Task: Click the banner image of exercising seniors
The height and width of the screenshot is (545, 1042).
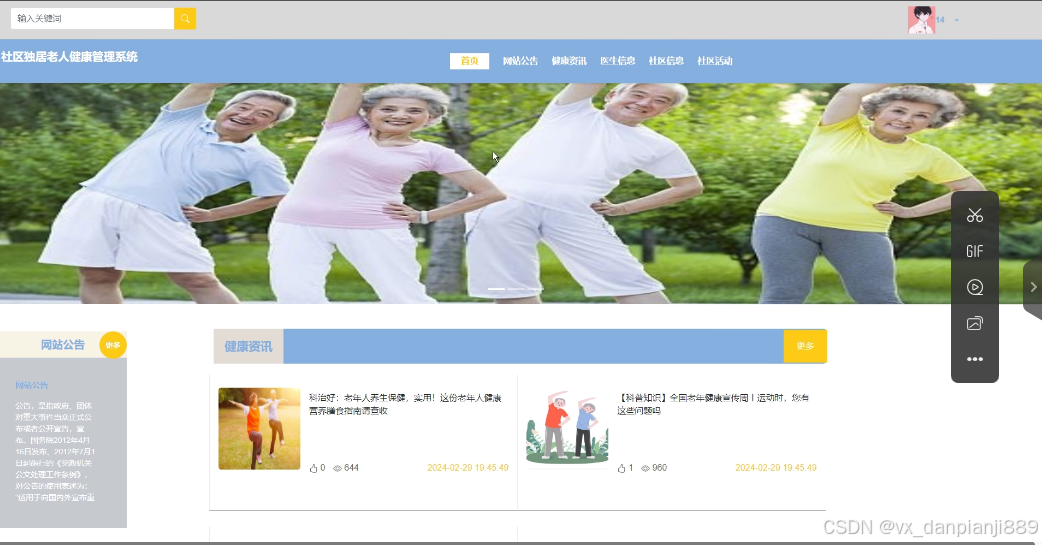Action: pos(521,193)
